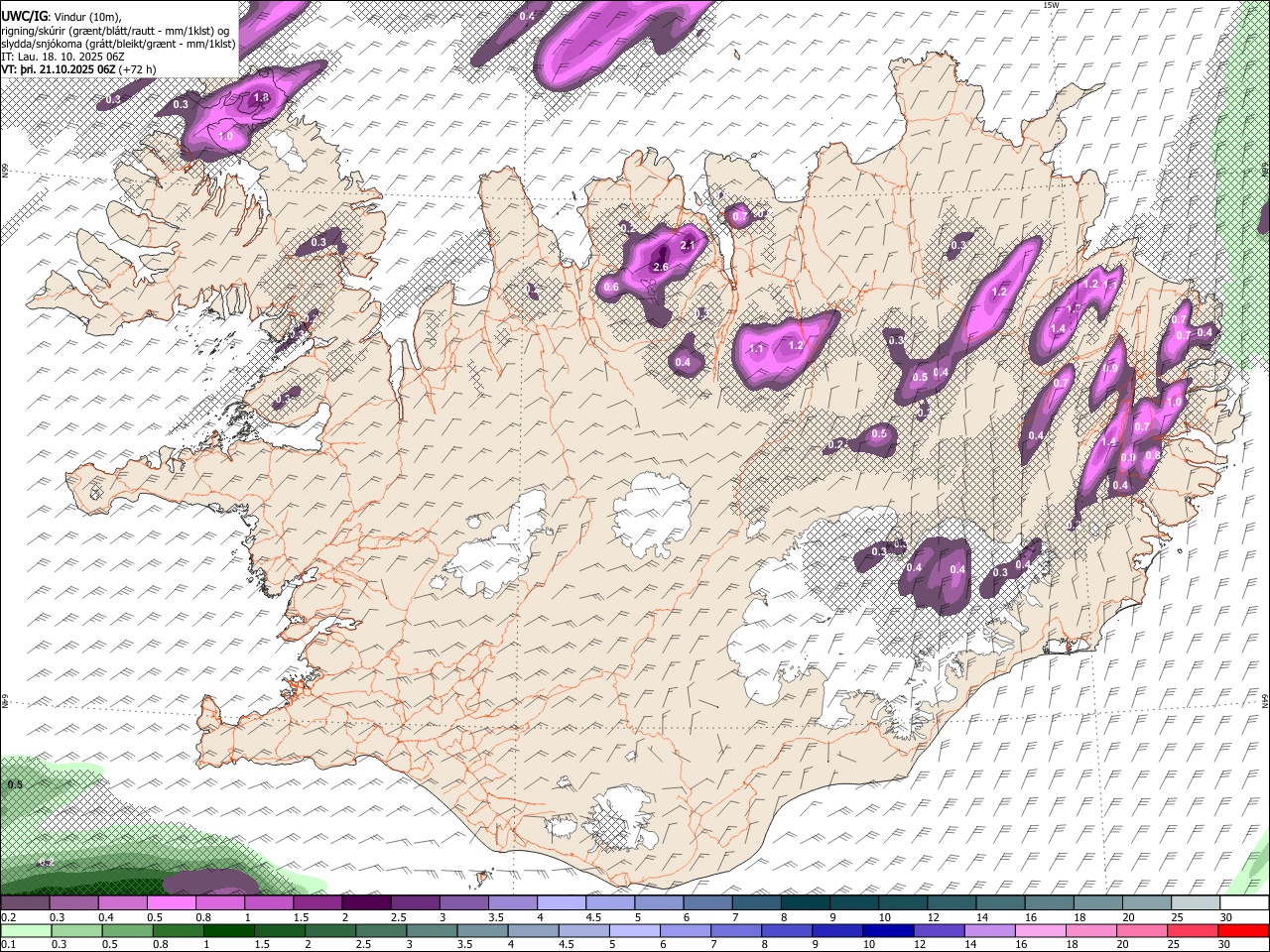The height and width of the screenshot is (952, 1270).
Task: Click lower-row red swatch between 25 and 30
Action: pos(1194,930)
